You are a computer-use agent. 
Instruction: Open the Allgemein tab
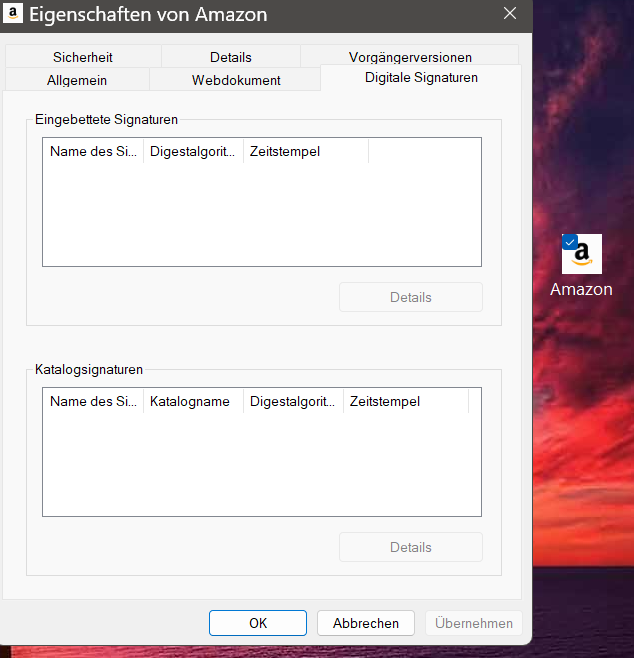[77, 80]
